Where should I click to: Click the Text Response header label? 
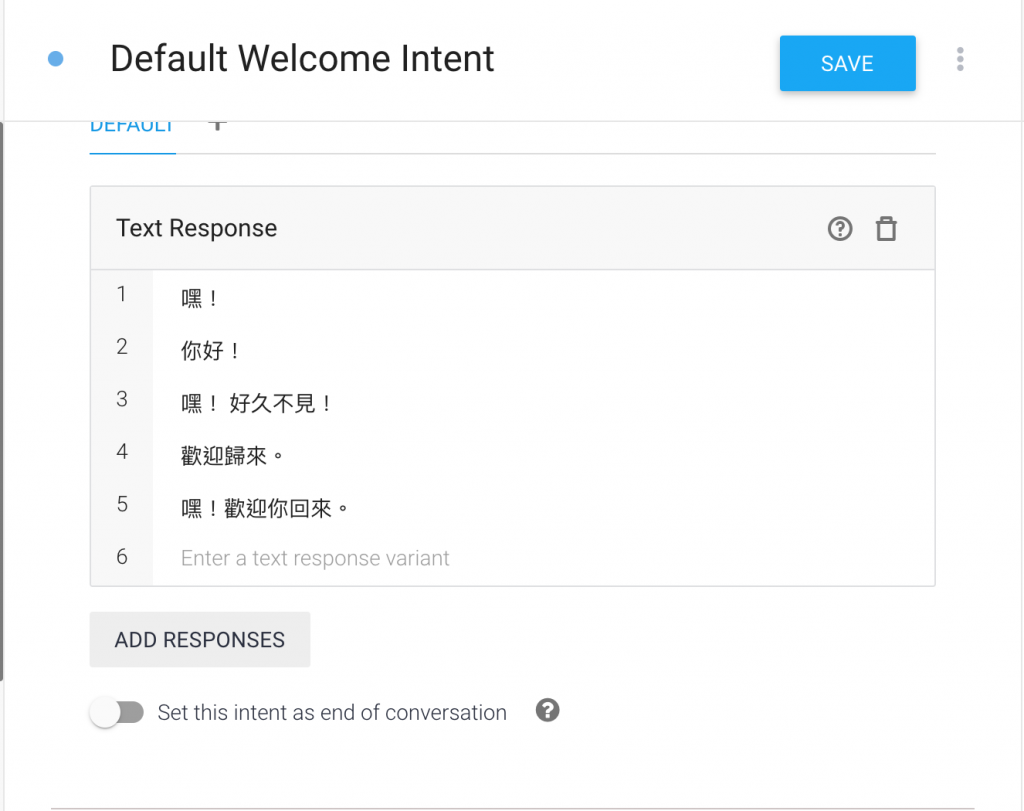coord(197,228)
